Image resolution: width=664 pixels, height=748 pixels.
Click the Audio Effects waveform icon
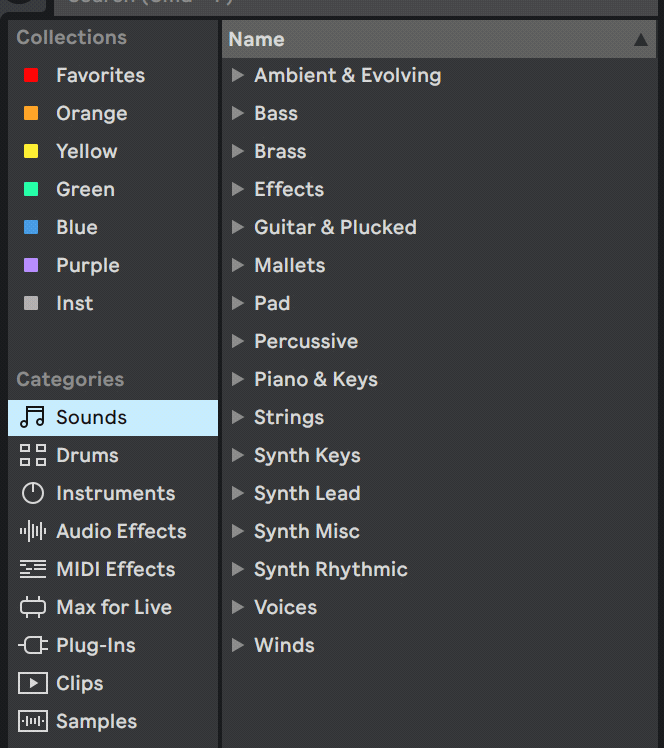[x=32, y=531]
